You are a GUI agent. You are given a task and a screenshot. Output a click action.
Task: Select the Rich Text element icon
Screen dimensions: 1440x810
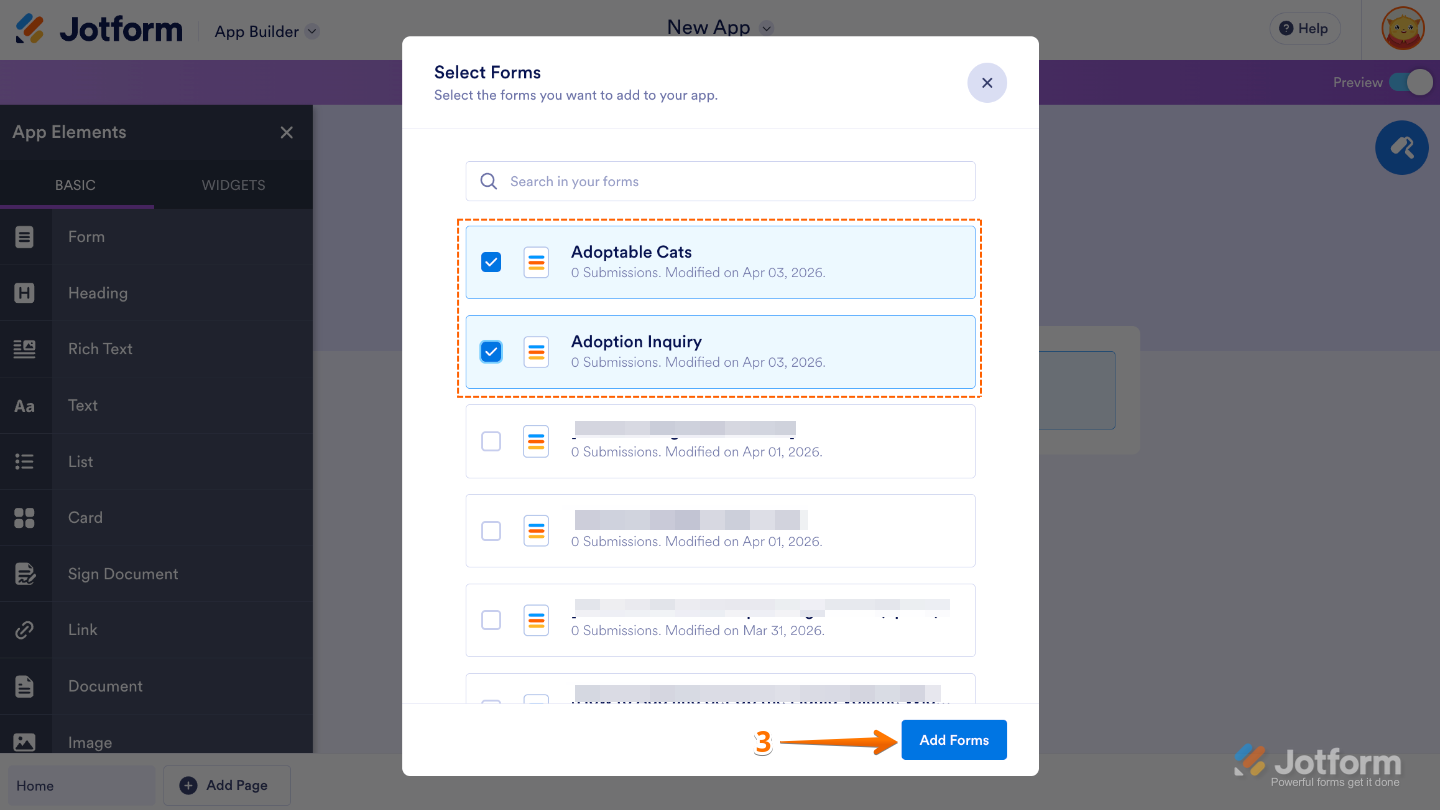tap(26, 348)
